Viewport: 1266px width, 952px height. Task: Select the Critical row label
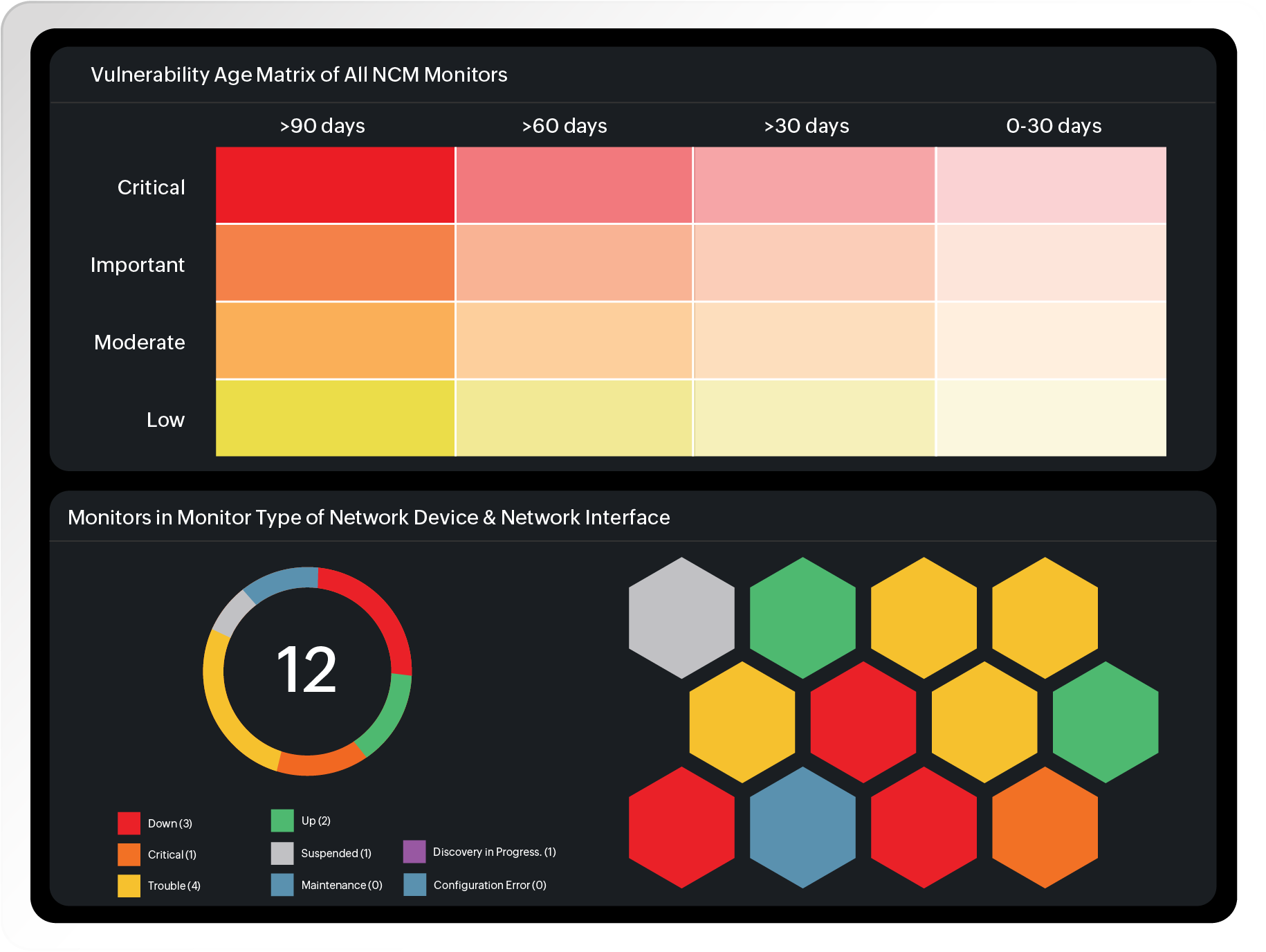(x=152, y=187)
